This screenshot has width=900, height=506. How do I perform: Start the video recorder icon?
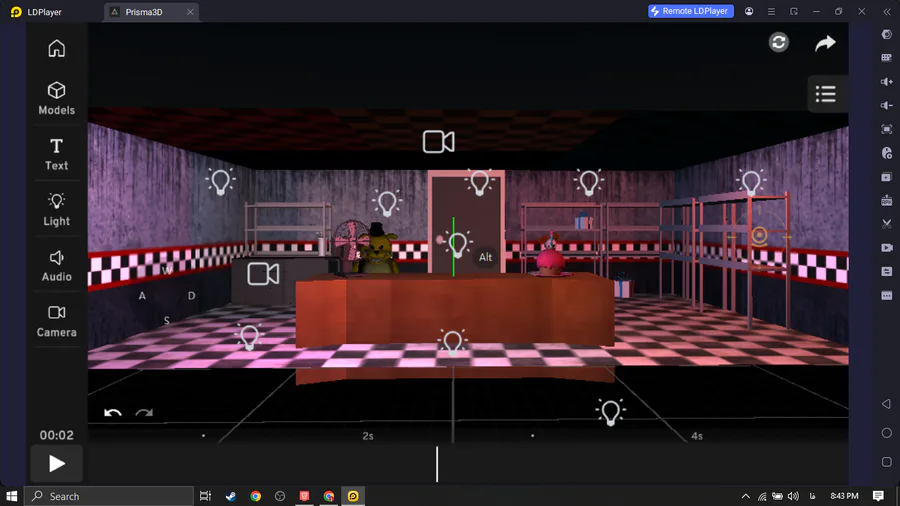tap(886, 248)
